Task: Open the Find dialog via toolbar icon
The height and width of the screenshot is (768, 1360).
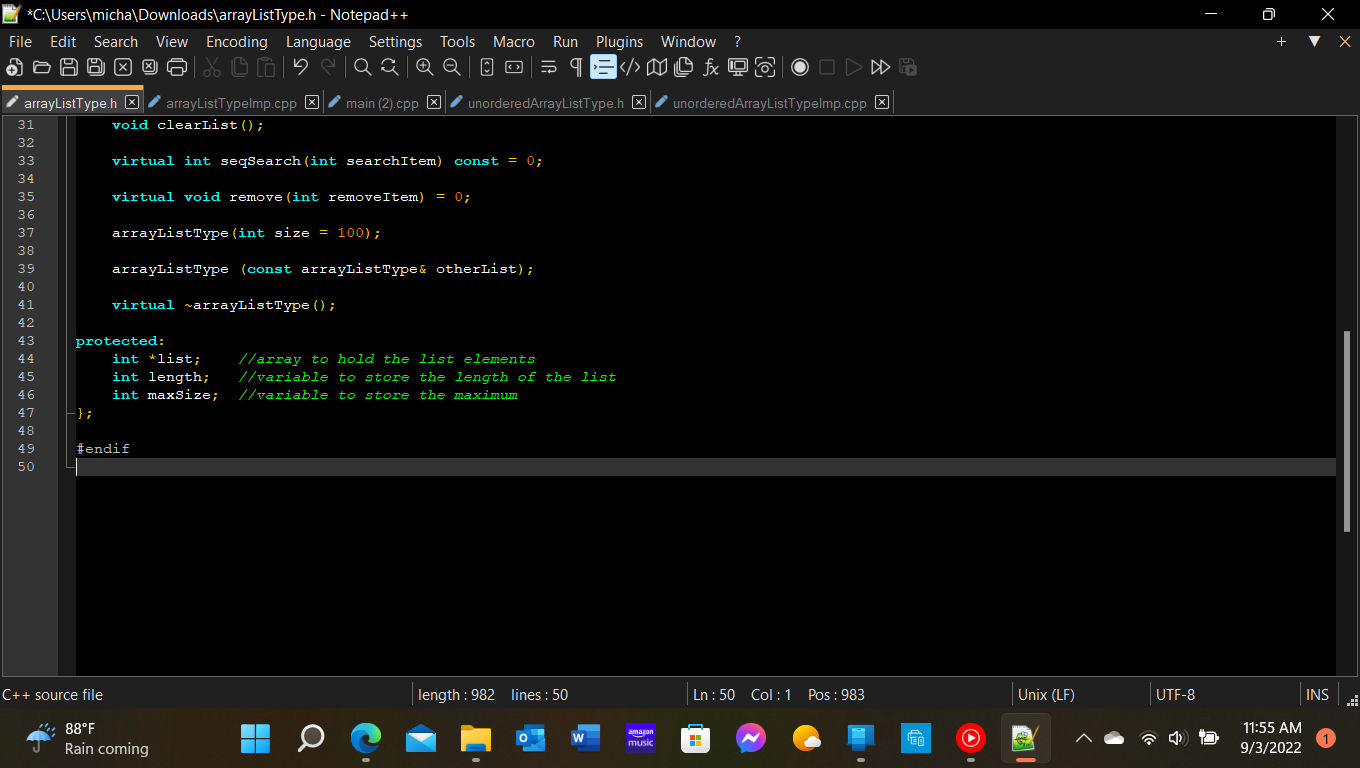Action: pyautogui.click(x=362, y=67)
